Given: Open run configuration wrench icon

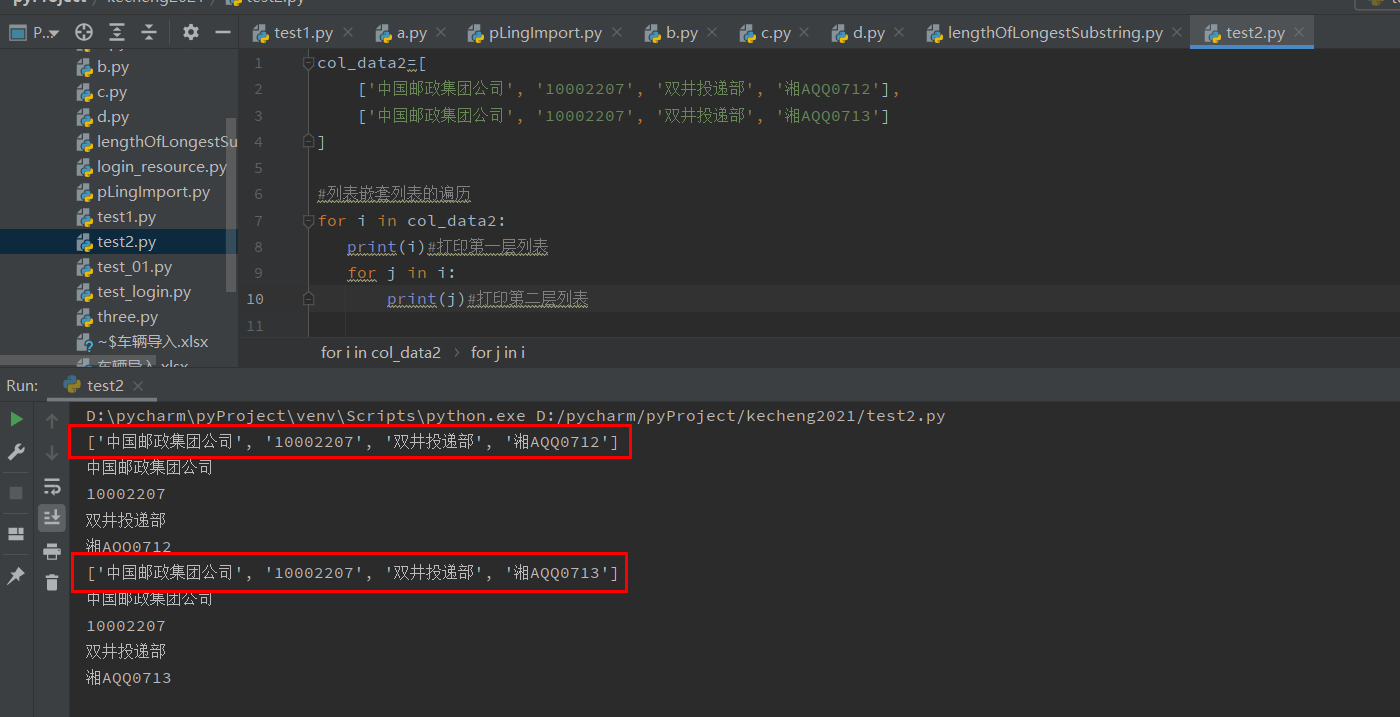Looking at the screenshot, I should (16, 452).
